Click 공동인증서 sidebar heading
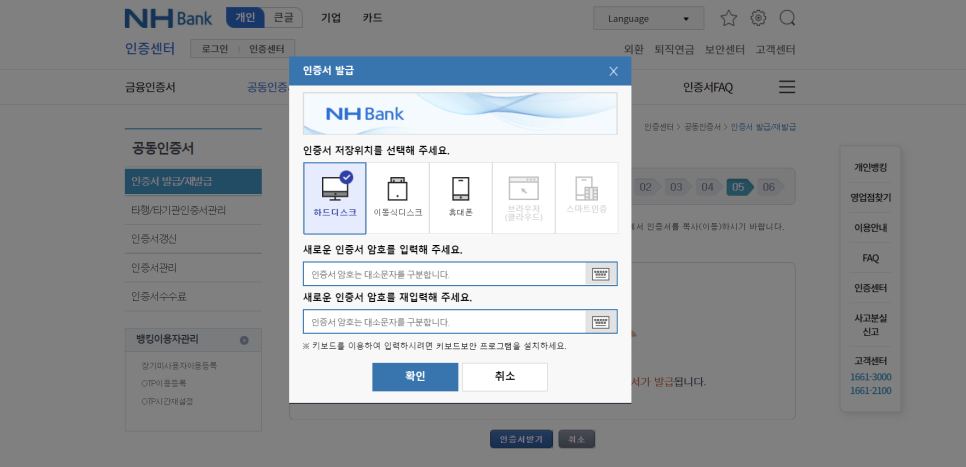966x467 pixels. pyautogui.click(x=163, y=148)
